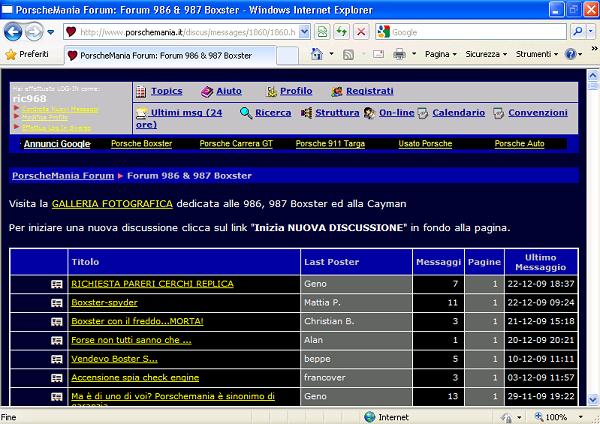Expand the printer options dropdown arrow
600x424 pixels.
click(414, 54)
